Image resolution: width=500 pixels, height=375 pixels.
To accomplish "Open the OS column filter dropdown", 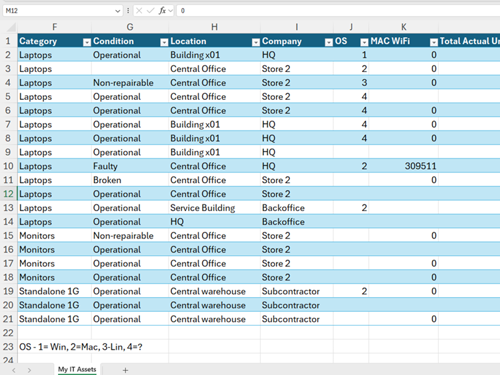I will tap(364, 42).
